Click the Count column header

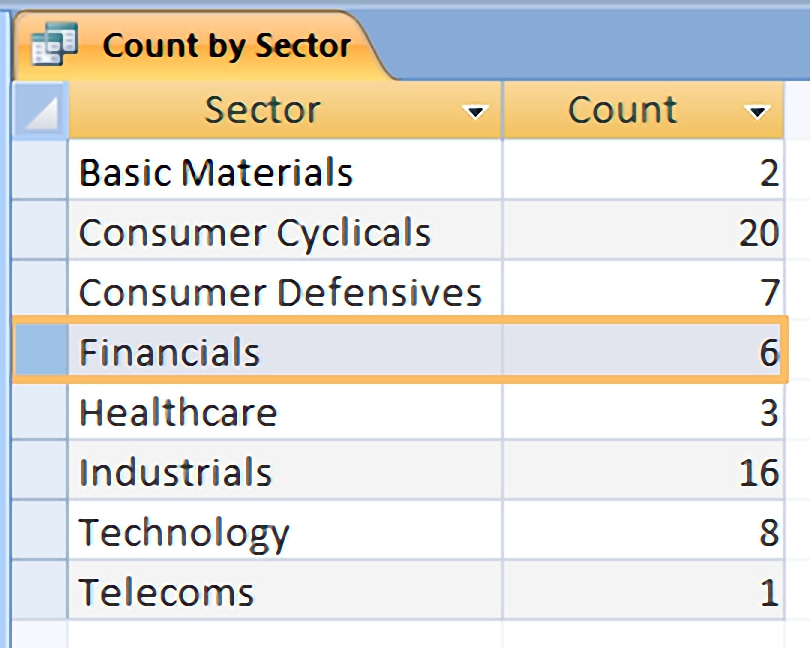coord(644,111)
